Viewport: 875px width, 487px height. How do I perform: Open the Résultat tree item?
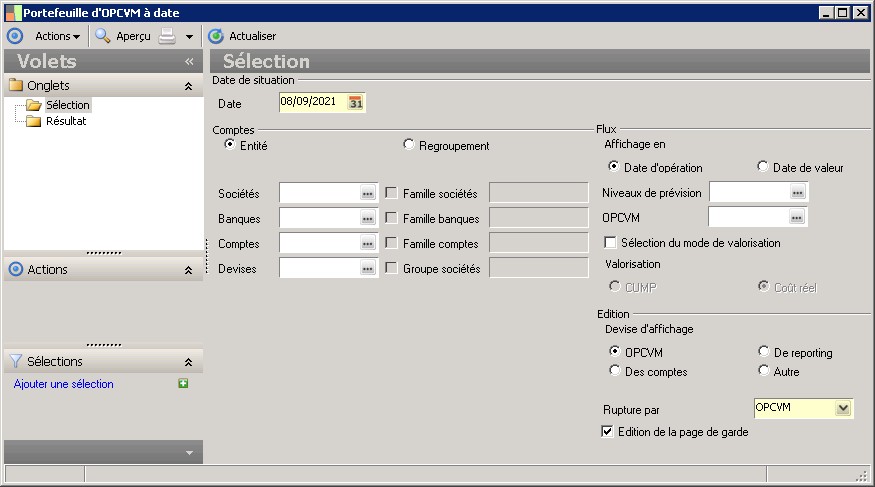tap(66, 121)
